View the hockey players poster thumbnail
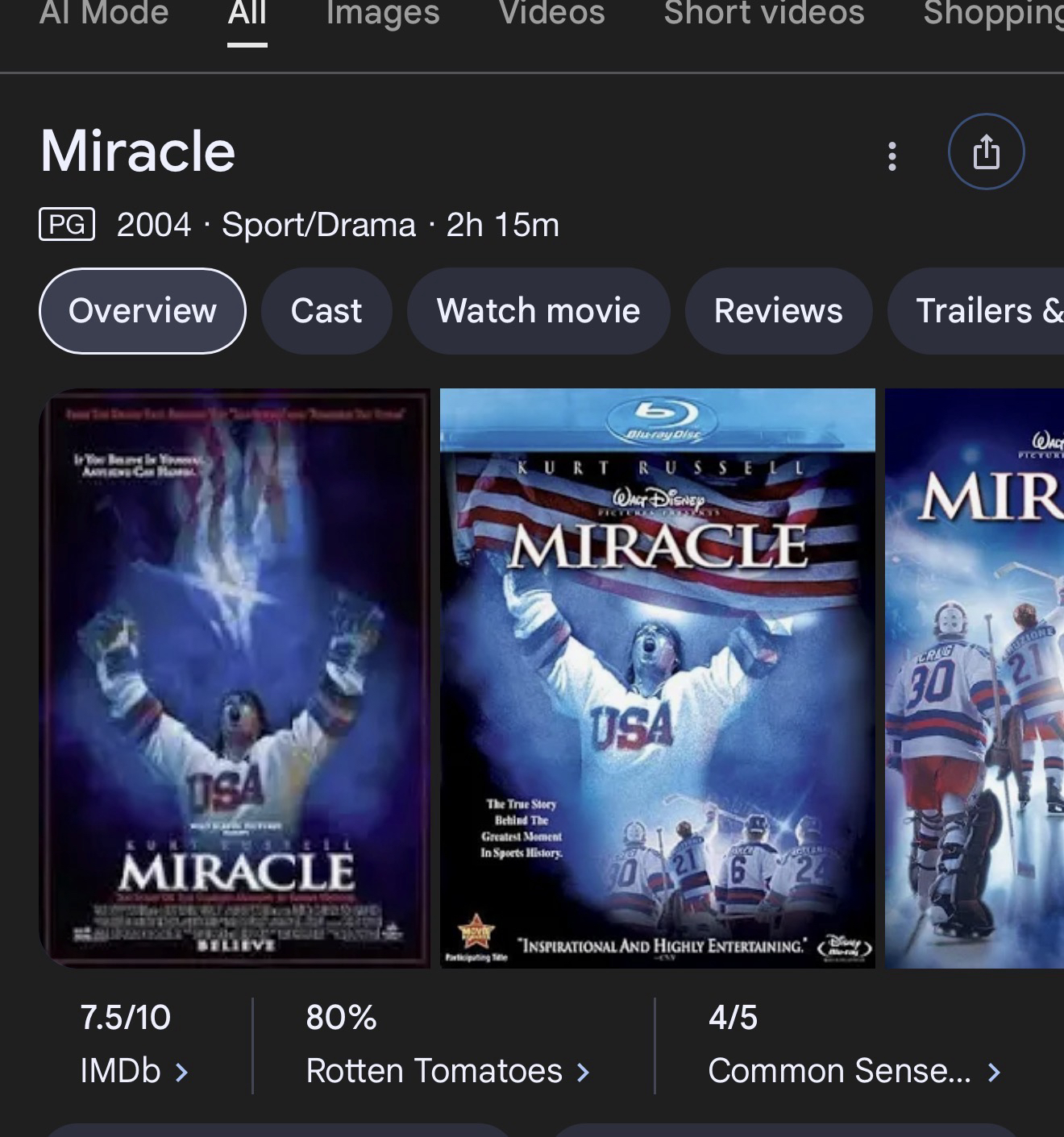 tap(975, 678)
